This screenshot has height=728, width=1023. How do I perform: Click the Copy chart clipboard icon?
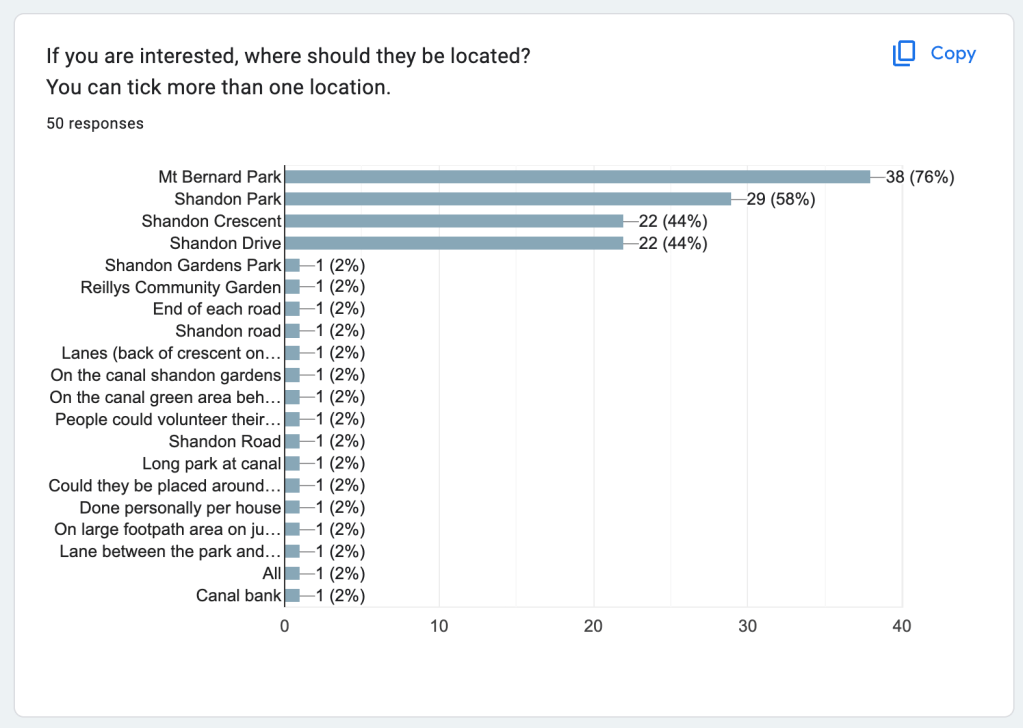904,54
